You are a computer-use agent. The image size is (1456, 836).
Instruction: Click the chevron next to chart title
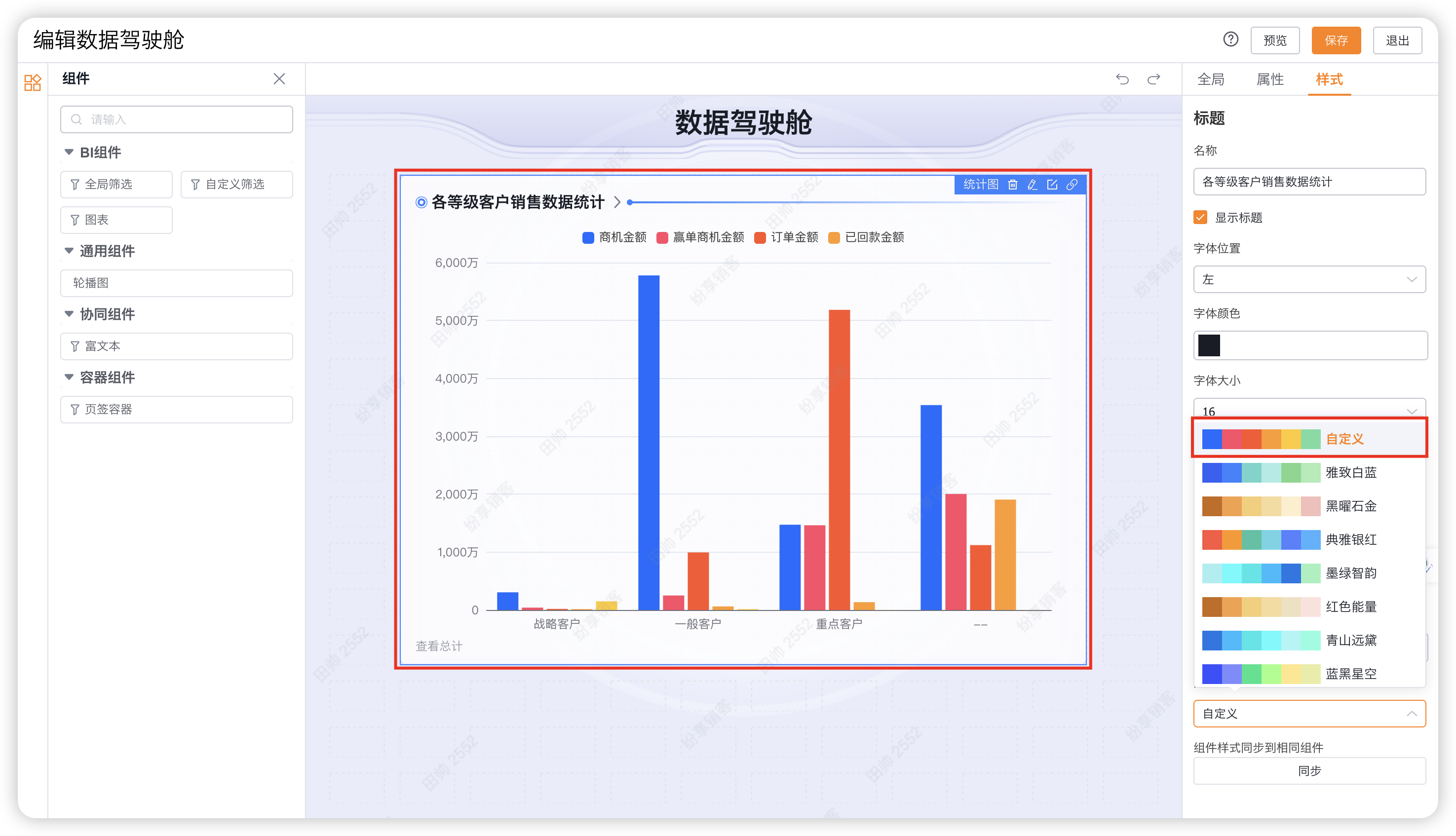click(x=617, y=202)
